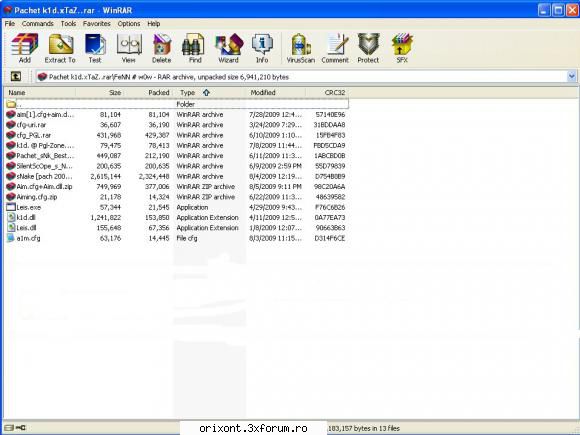Click the modified date 6/9/2009 2:59 PM
Screen dimensions: 580x435
pyautogui.click(x=275, y=166)
